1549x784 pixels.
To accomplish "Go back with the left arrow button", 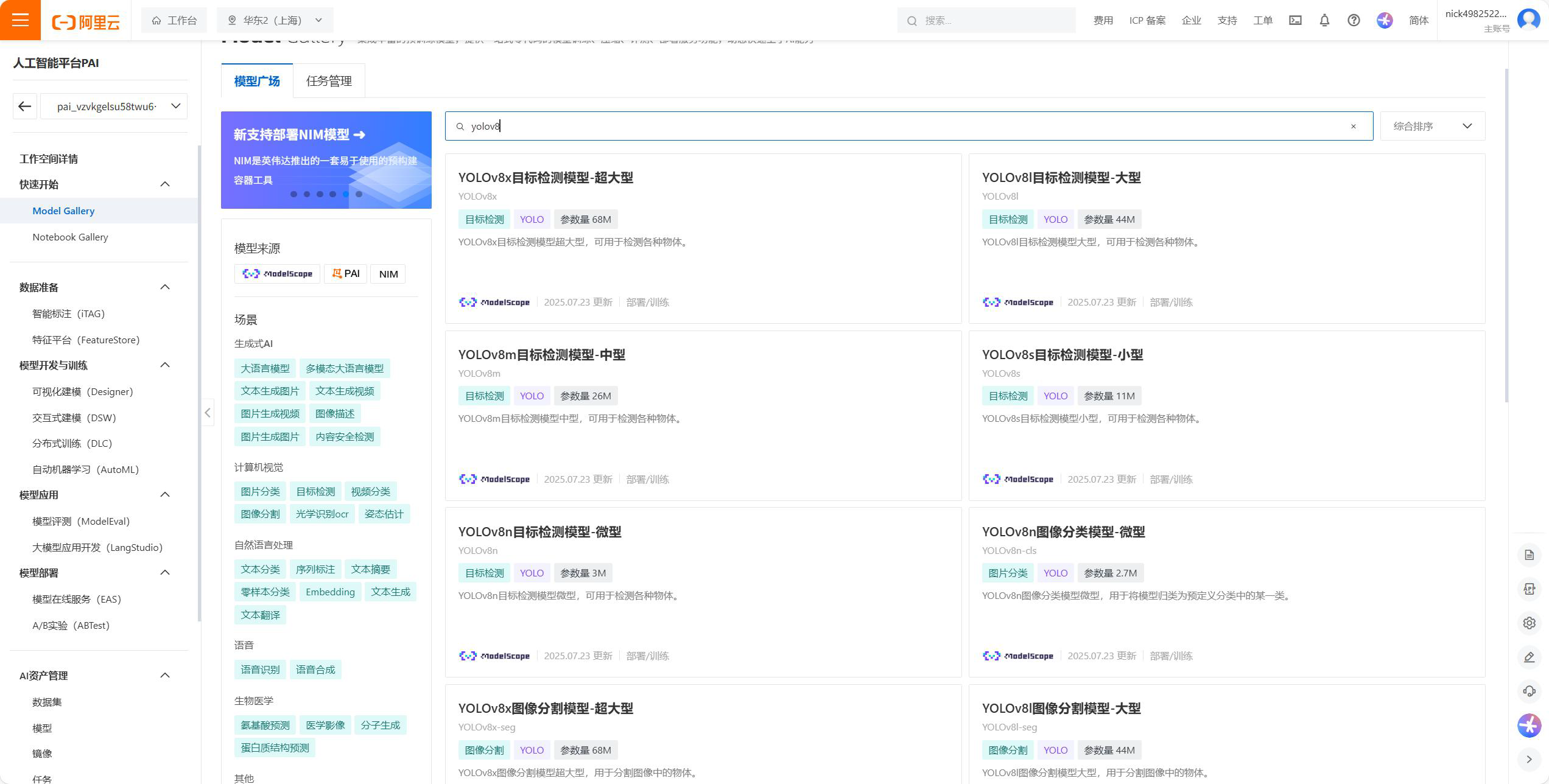I will click(x=24, y=107).
